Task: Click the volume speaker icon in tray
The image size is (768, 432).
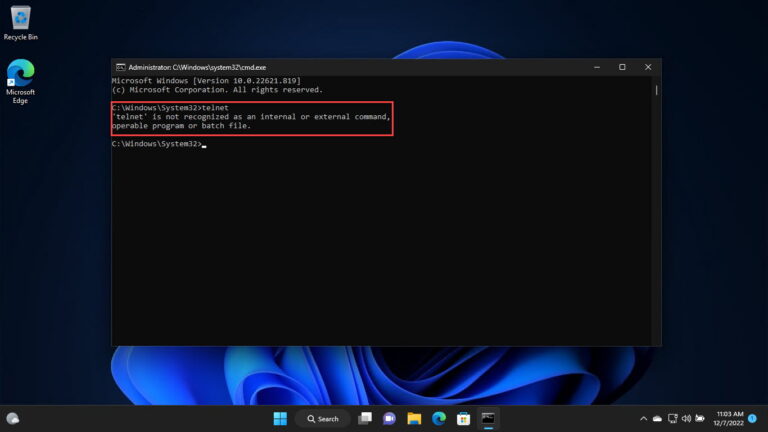Action: pos(686,418)
